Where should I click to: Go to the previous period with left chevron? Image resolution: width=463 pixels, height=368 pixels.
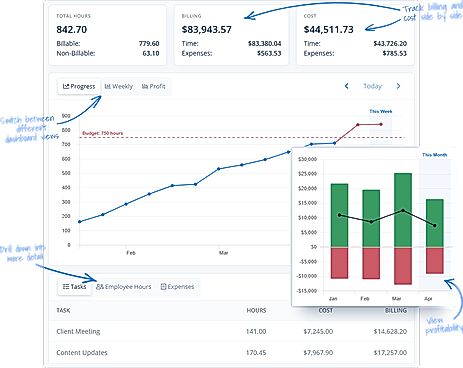coord(347,86)
